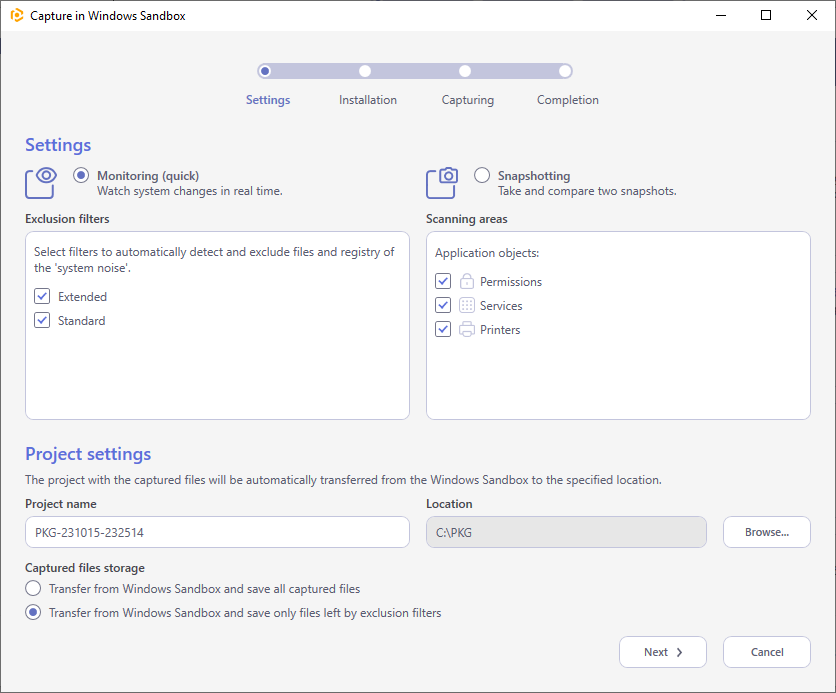
Task: Open the Browse... location dialog
Action: coord(767,532)
